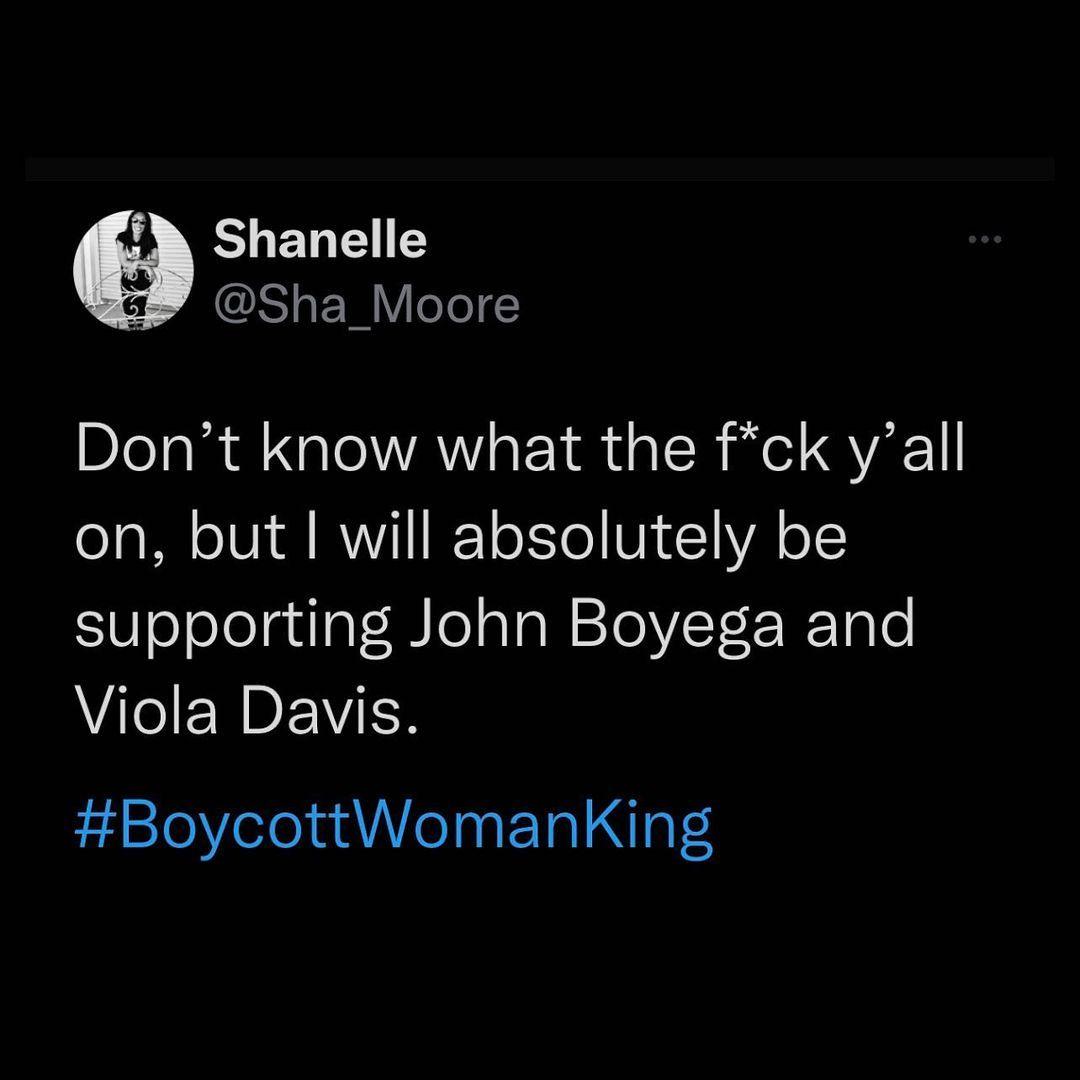Click the dark gray divider bar above tweet
Image resolution: width=1080 pixels, height=1080 pixels.
pos(540,169)
